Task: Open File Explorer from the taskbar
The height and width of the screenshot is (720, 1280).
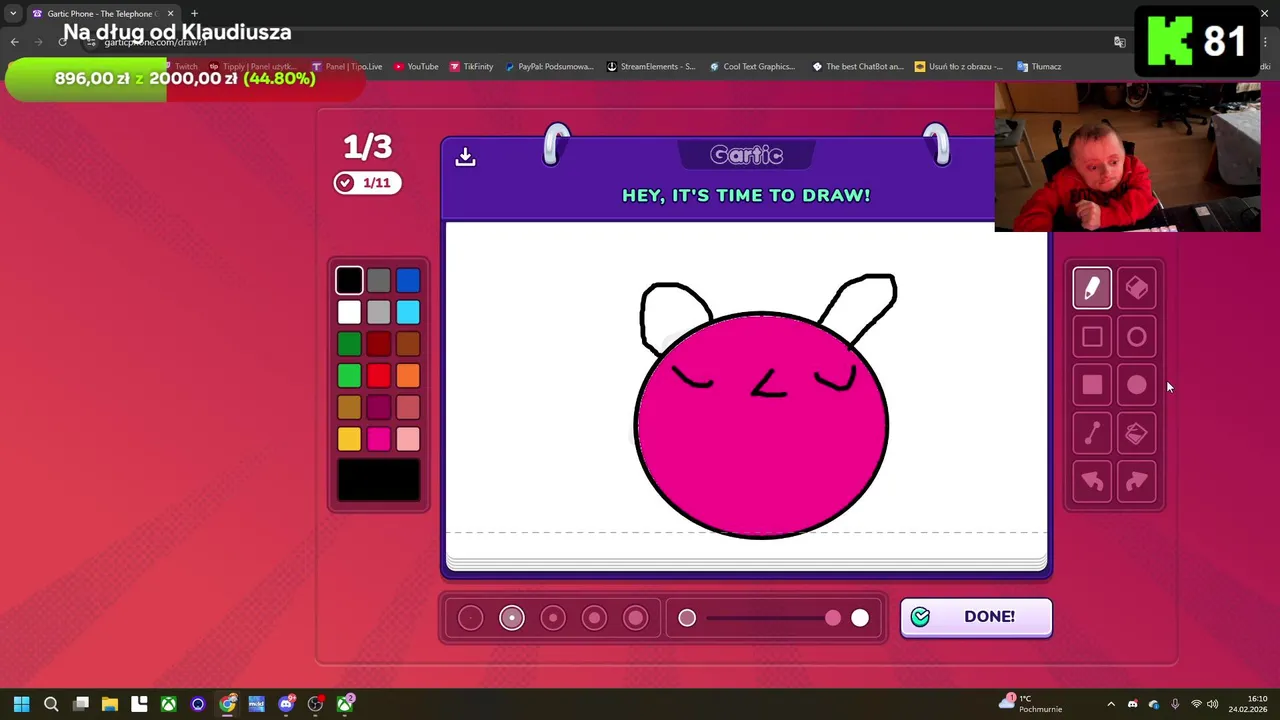Action: pos(110,704)
